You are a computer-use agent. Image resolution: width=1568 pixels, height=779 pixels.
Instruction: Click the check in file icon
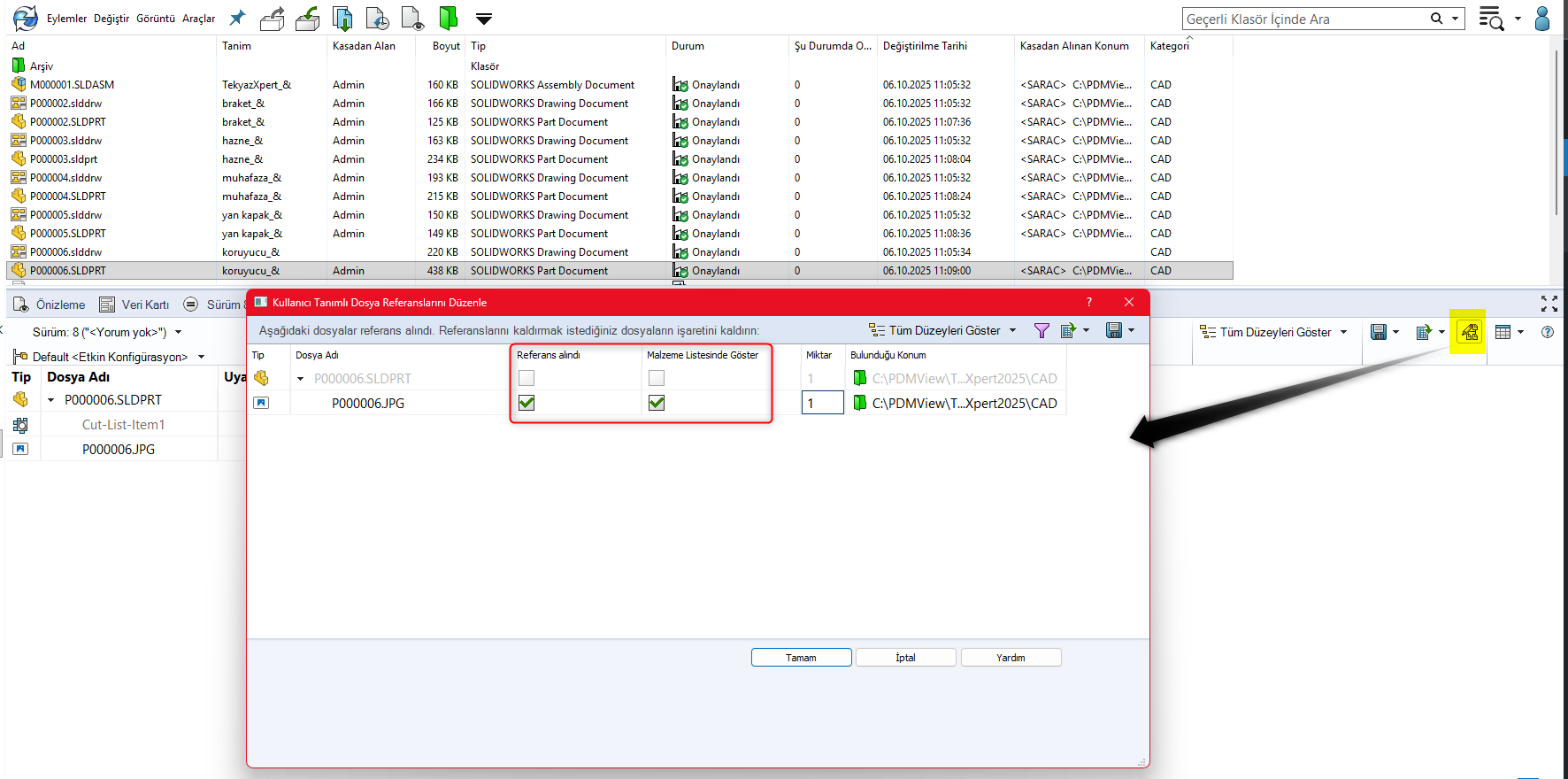[307, 19]
